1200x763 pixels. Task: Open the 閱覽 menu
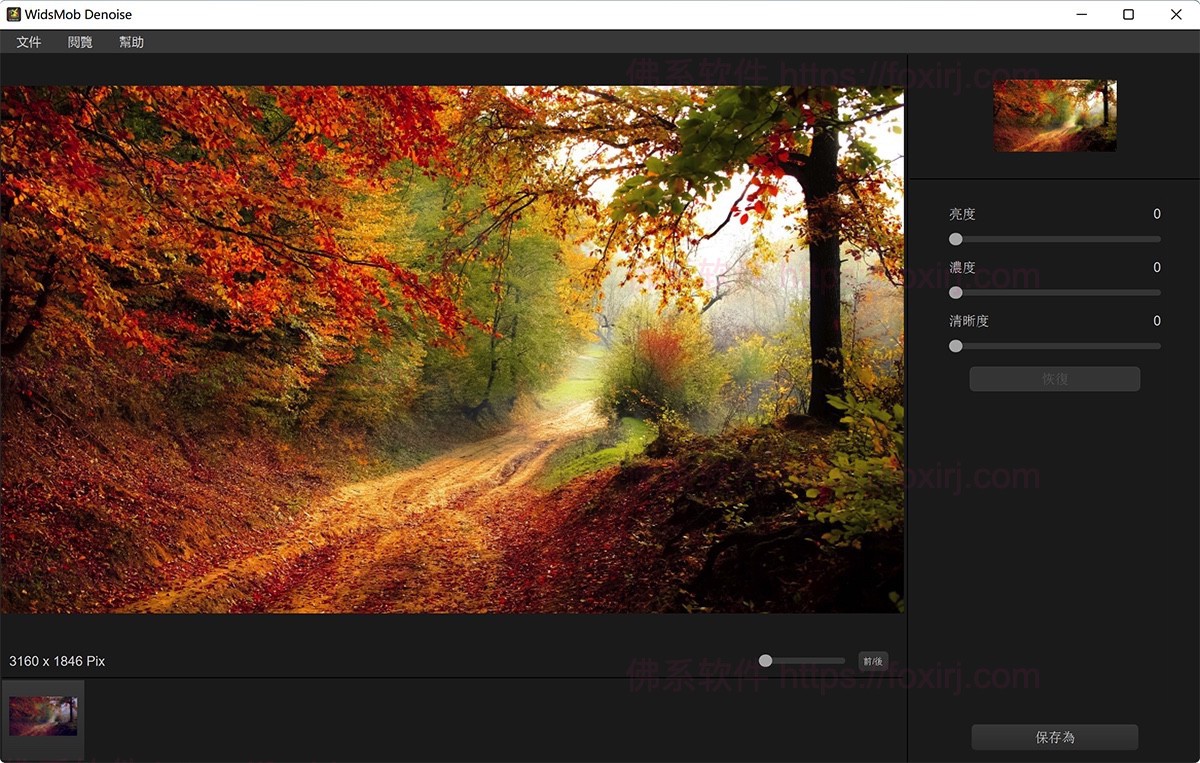80,42
